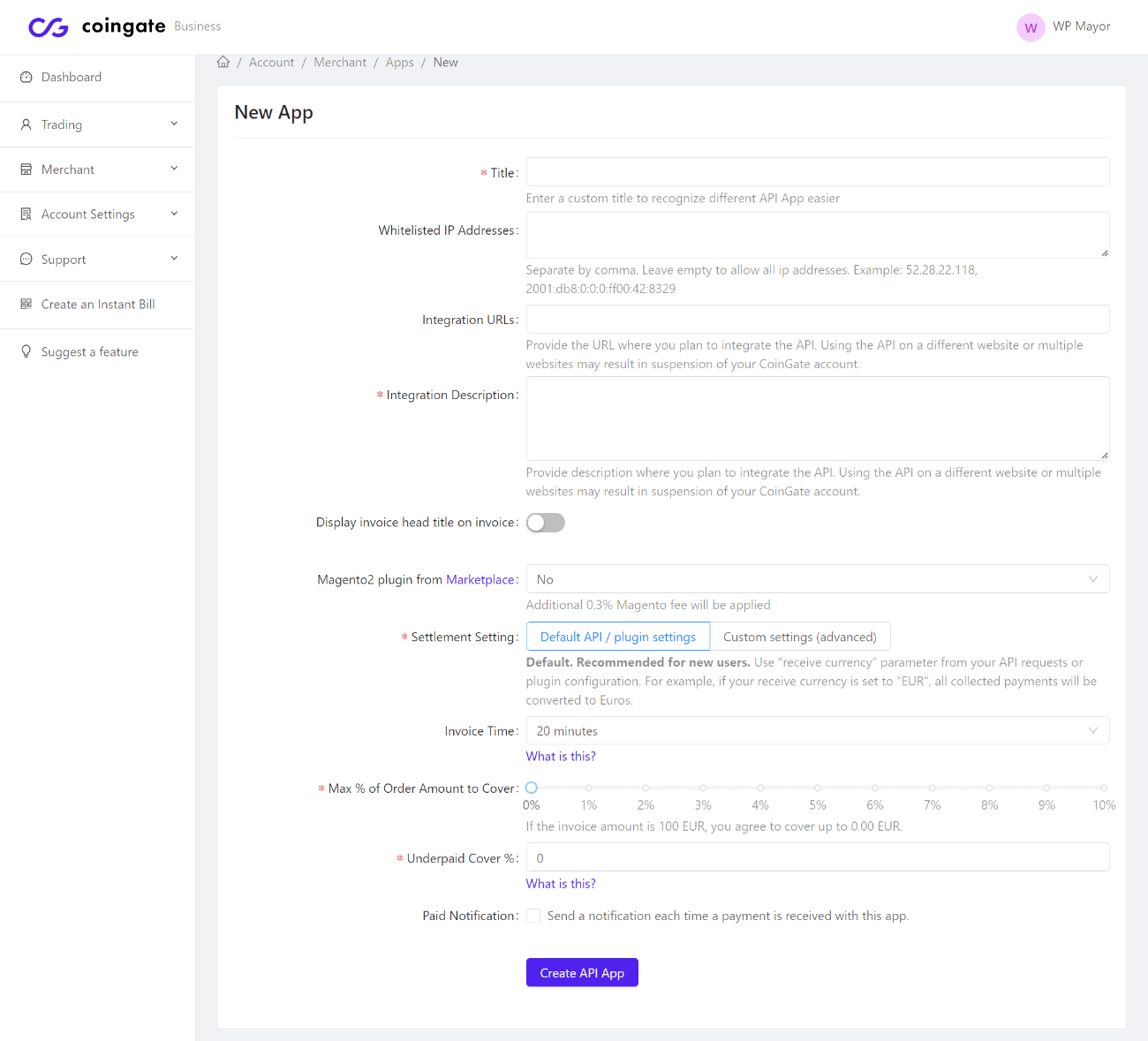
Task: Click the Trading person icon
Action: point(26,124)
